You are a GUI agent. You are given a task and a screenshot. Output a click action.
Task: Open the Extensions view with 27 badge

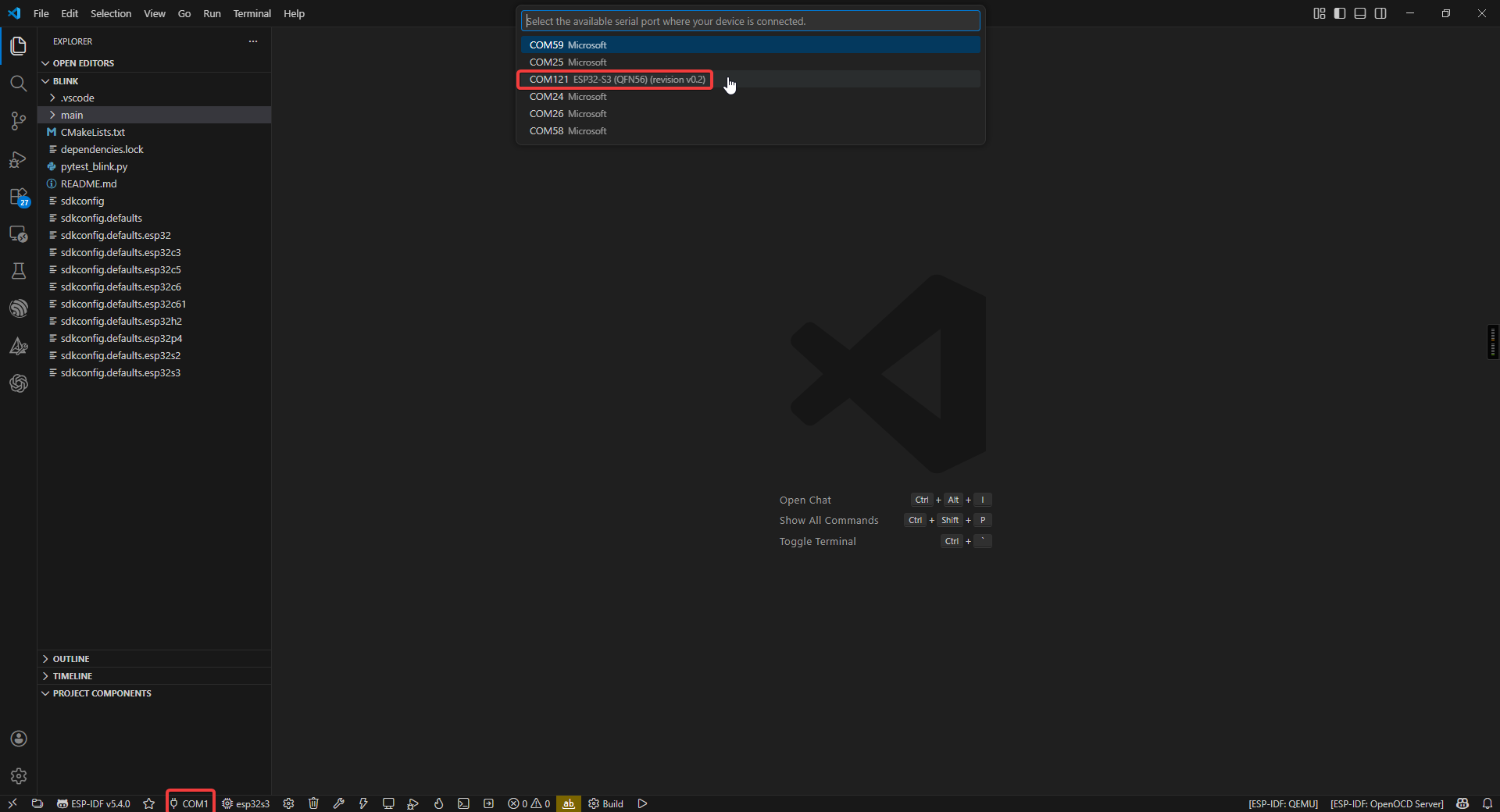(x=19, y=197)
